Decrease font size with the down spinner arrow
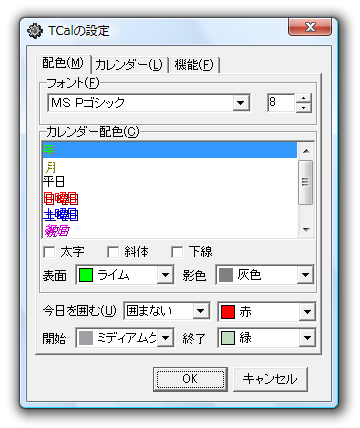The height and width of the screenshot is (428, 360). [303, 108]
